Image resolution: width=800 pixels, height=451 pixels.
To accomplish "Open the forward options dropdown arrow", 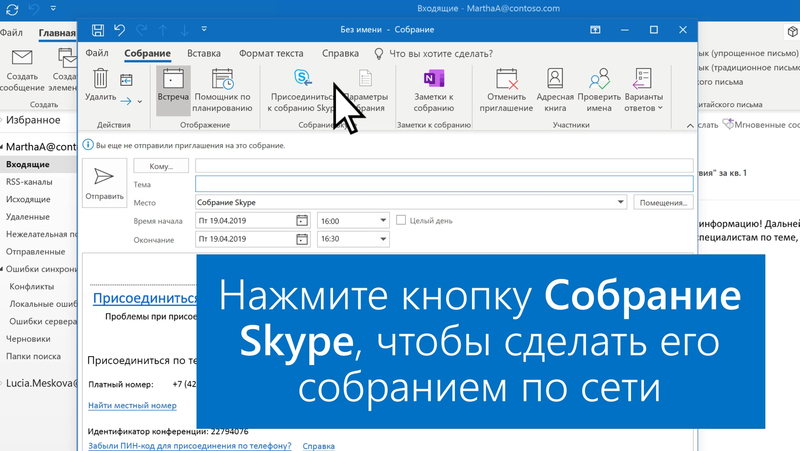I will click(139, 102).
